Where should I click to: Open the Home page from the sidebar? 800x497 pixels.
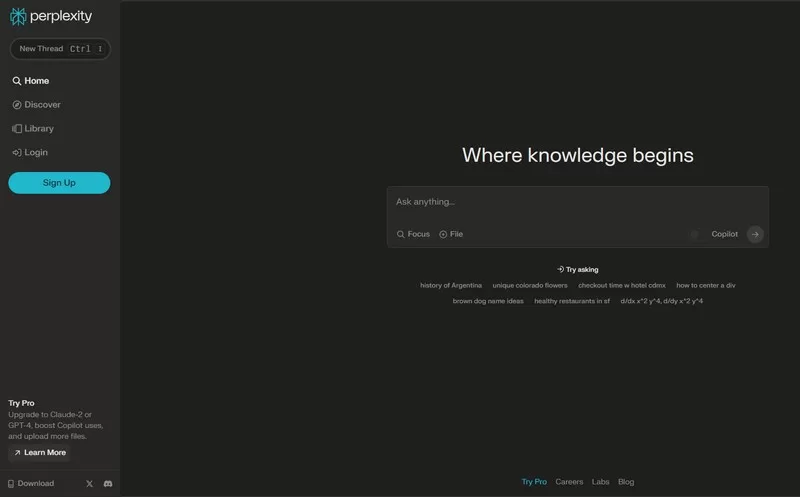coord(31,81)
